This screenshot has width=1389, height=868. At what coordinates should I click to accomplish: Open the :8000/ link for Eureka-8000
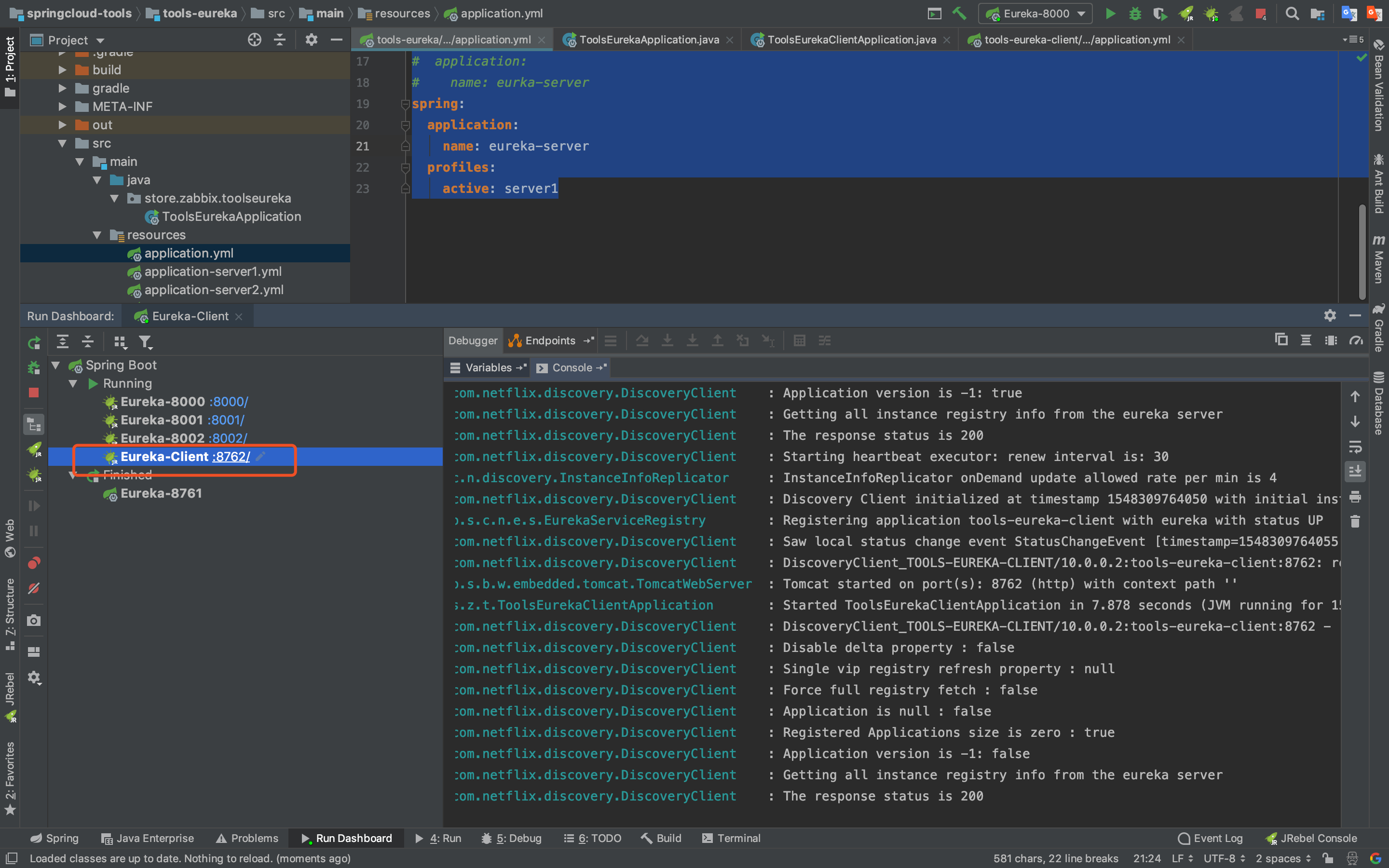229,401
